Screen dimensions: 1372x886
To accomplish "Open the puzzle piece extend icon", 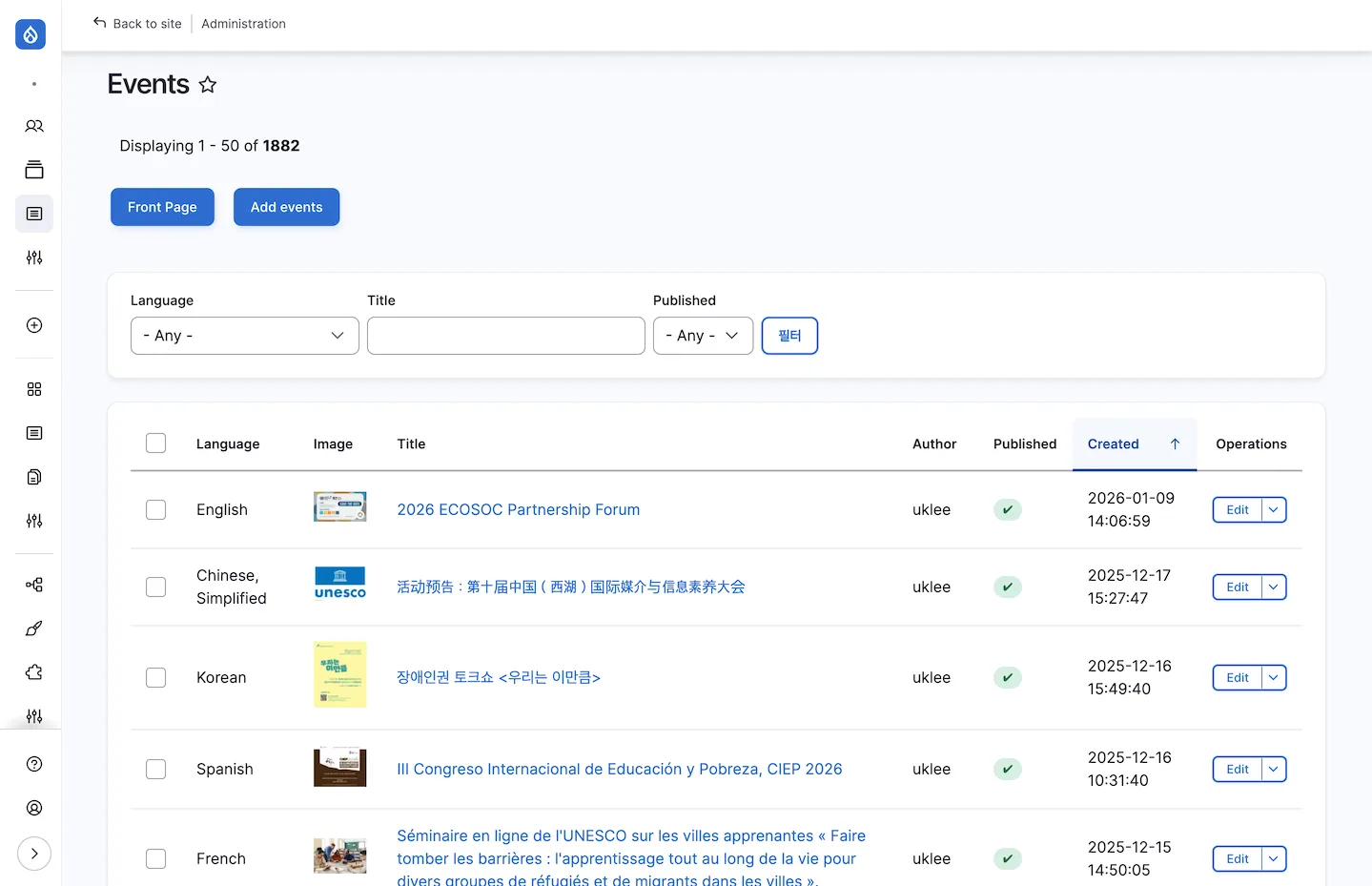I will [x=34, y=672].
